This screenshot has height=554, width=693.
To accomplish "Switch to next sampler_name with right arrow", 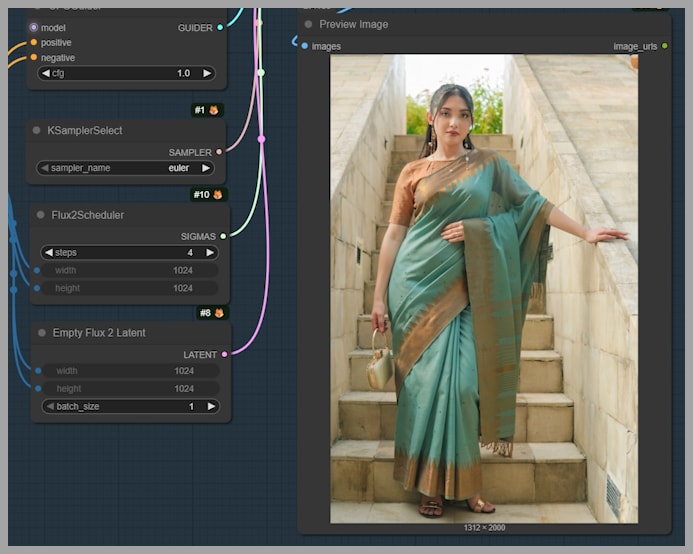I will point(206,168).
